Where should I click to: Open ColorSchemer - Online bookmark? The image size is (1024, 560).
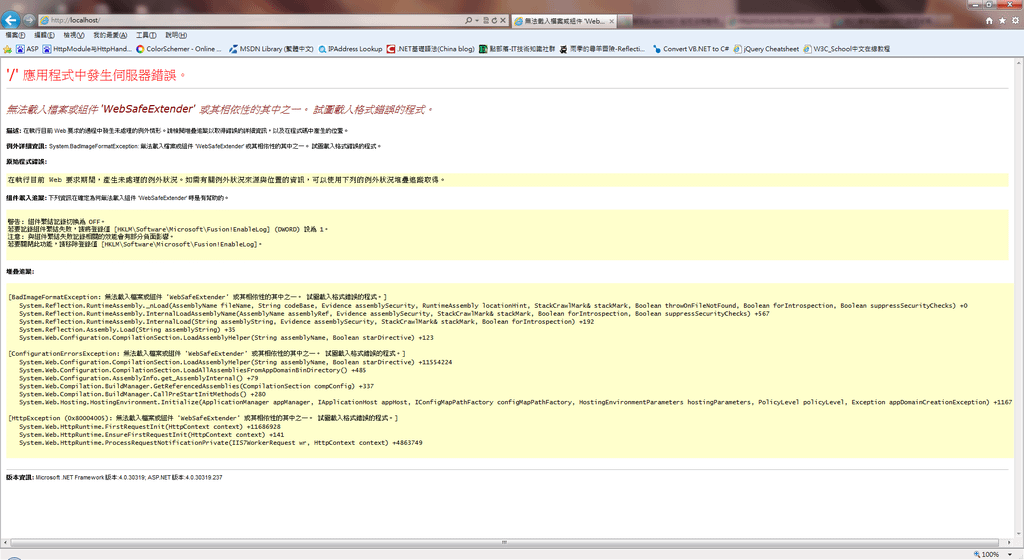pos(178,49)
